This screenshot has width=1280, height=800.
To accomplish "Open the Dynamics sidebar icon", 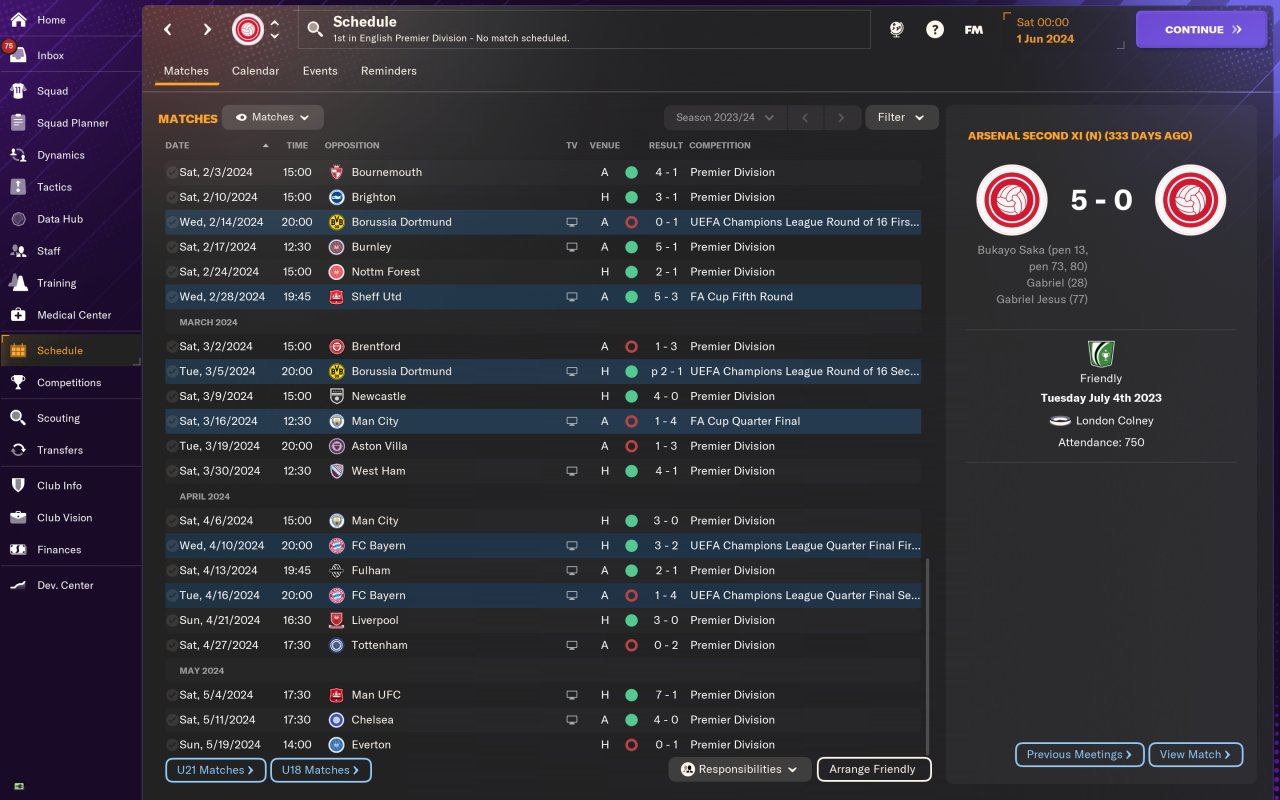I will click(18, 155).
